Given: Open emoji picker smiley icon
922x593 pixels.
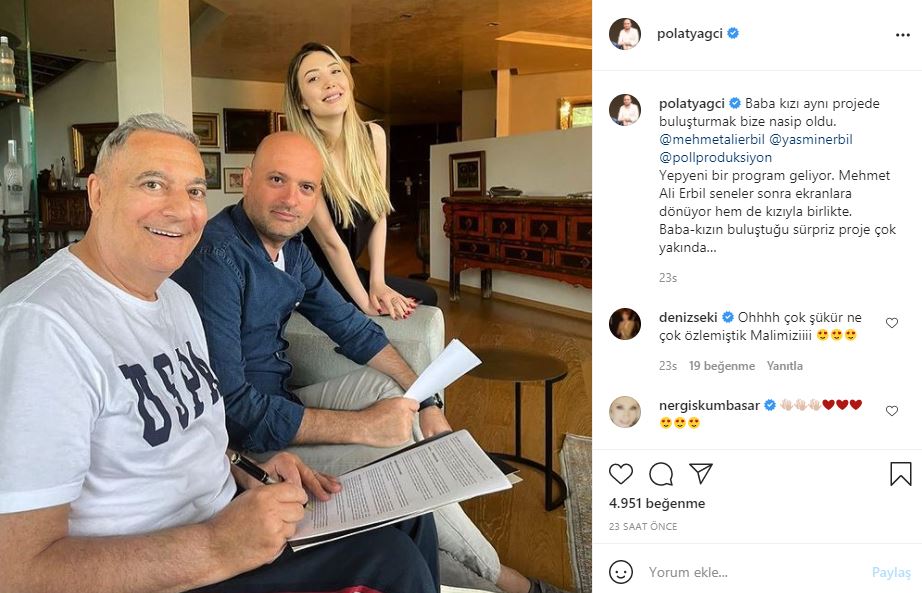Looking at the screenshot, I should [x=621, y=572].
